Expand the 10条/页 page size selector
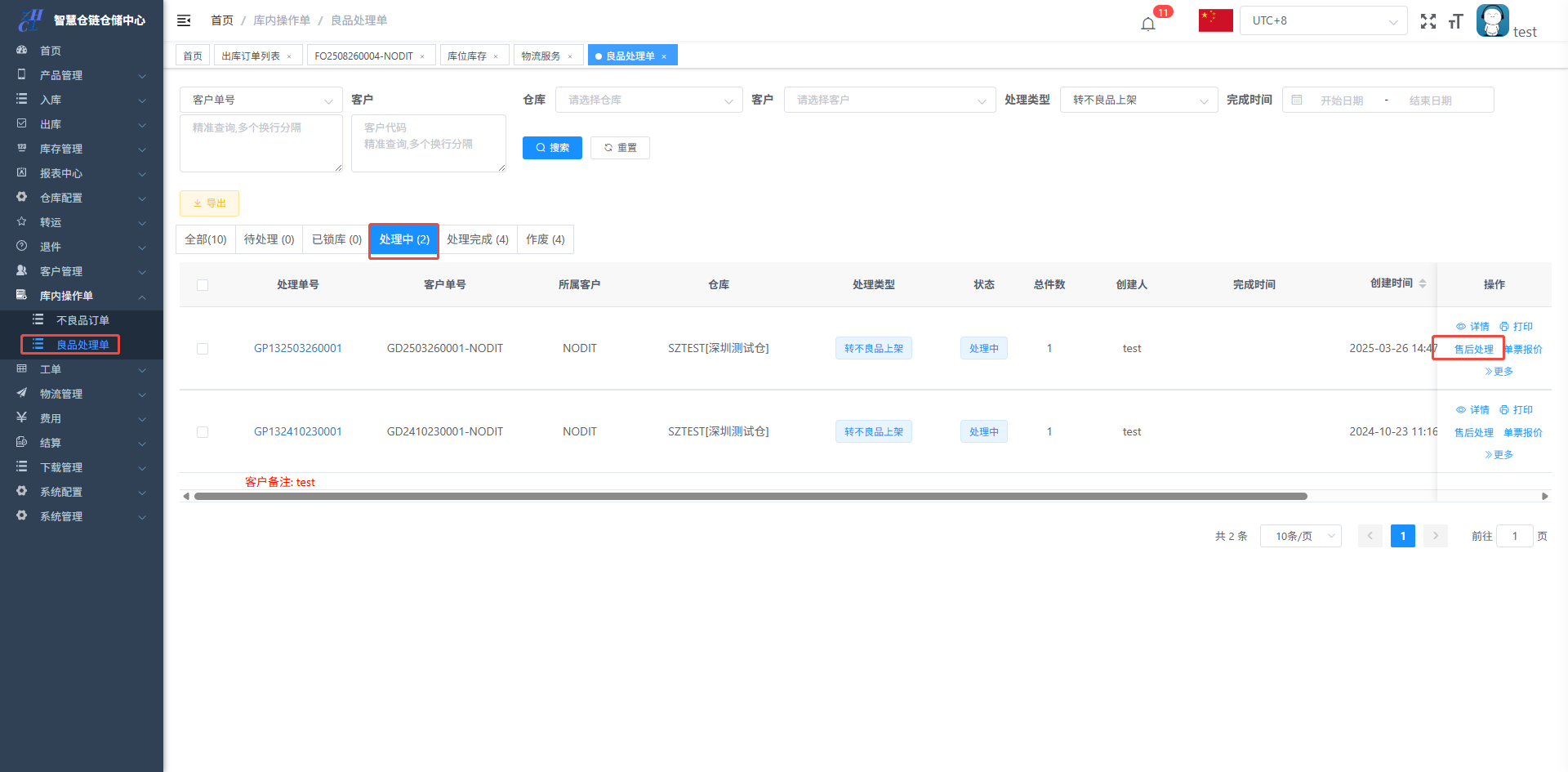The width and height of the screenshot is (1568, 772). 1300,536
